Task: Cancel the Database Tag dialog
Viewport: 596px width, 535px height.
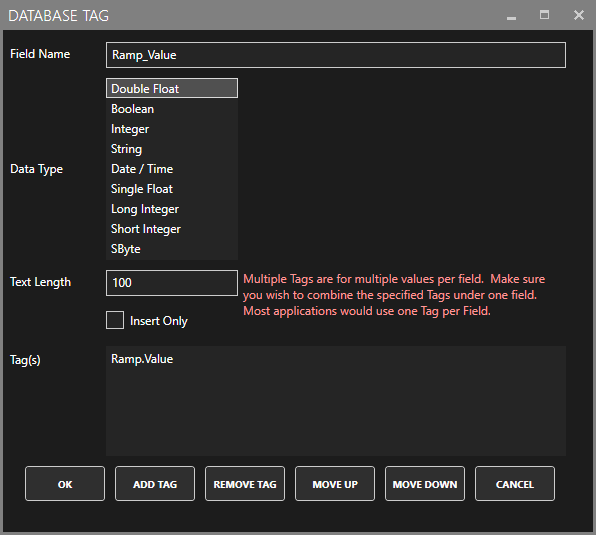Action: (515, 484)
